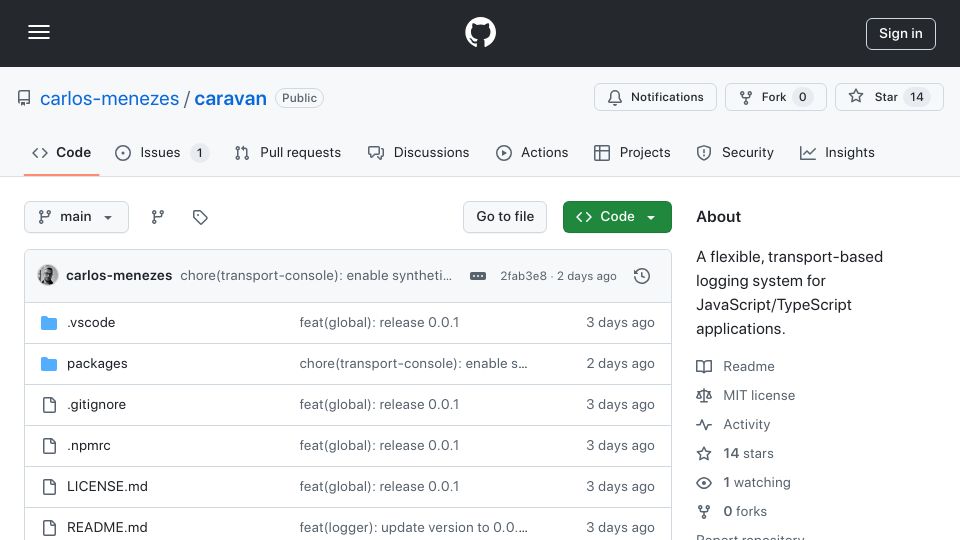960x540 pixels.
Task: Open the packages folder
Action: 97,364
